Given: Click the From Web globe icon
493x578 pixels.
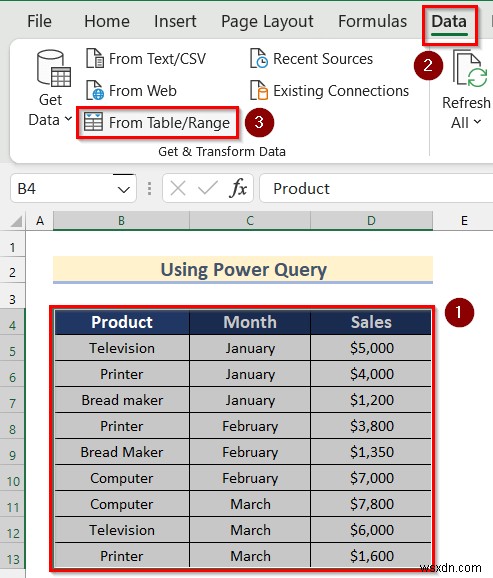Looking at the screenshot, I should [x=95, y=91].
